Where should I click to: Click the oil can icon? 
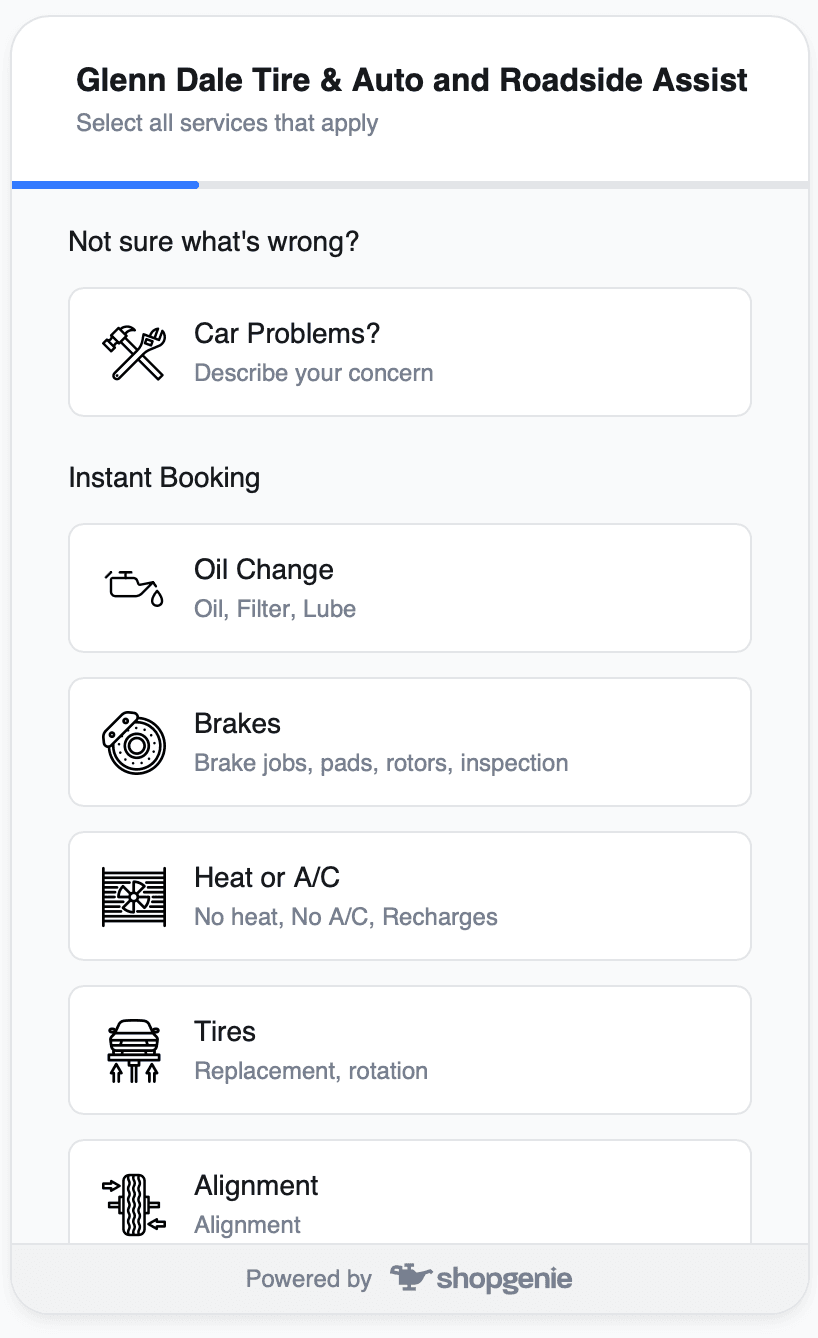pyautogui.click(x=134, y=588)
